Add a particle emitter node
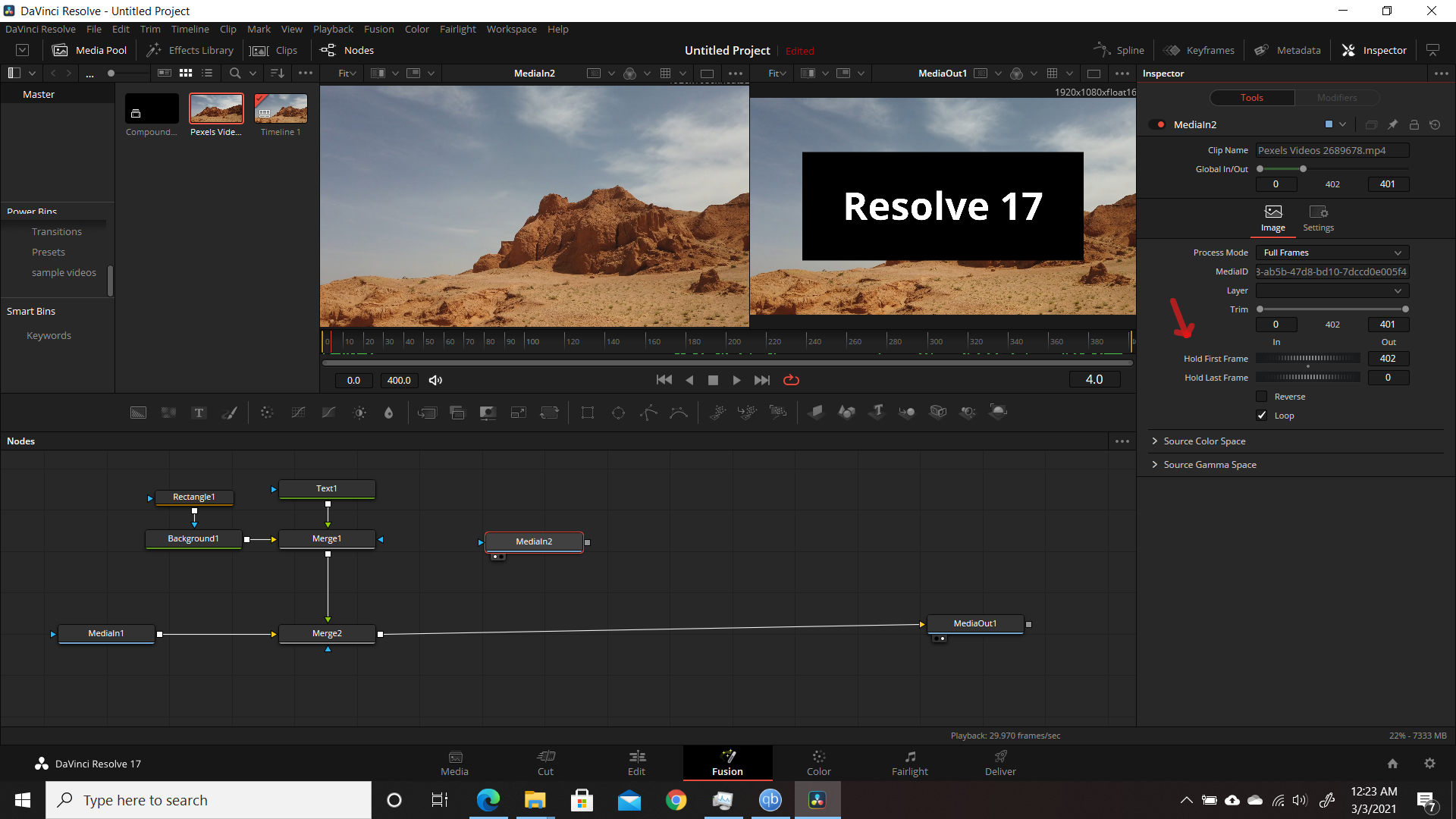The image size is (1456, 819). click(x=717, y=413)
